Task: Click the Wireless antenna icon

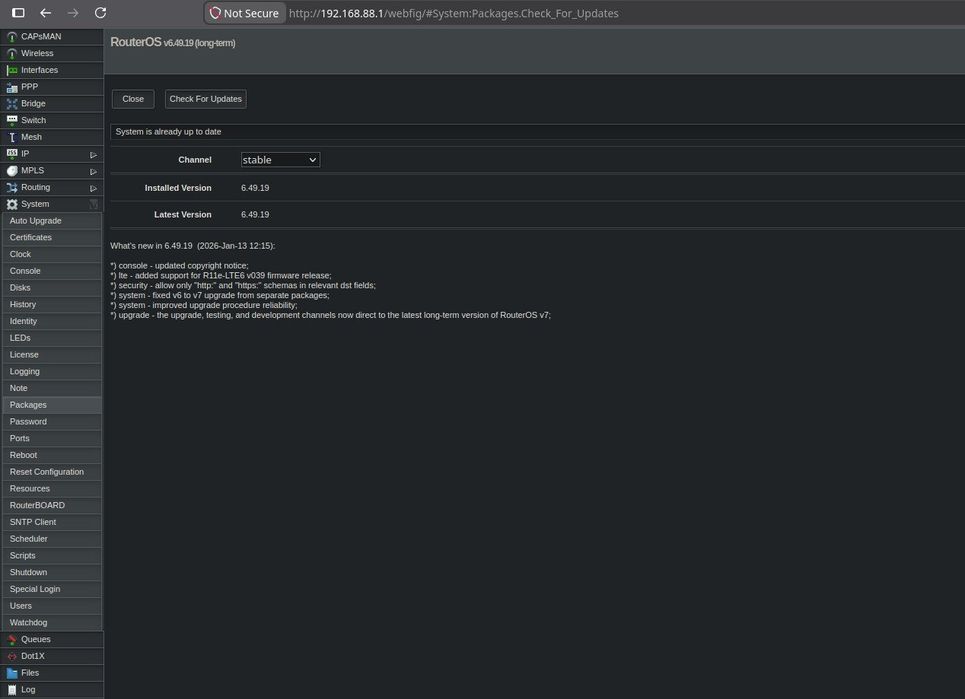Action: [12, 54]
